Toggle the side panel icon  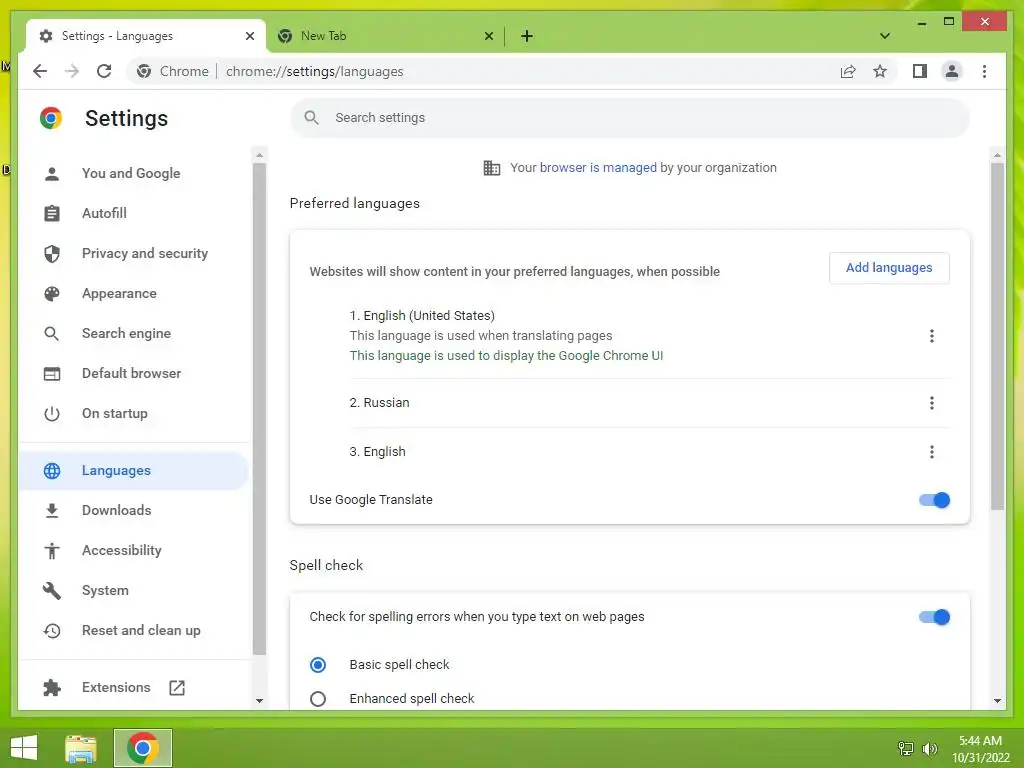pos(920,71)
